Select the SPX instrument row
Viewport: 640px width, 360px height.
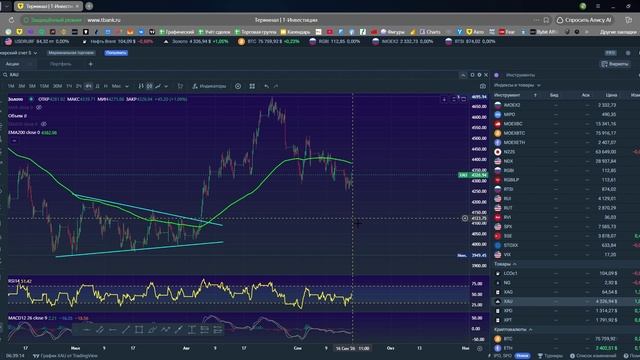tap(565, 227)
